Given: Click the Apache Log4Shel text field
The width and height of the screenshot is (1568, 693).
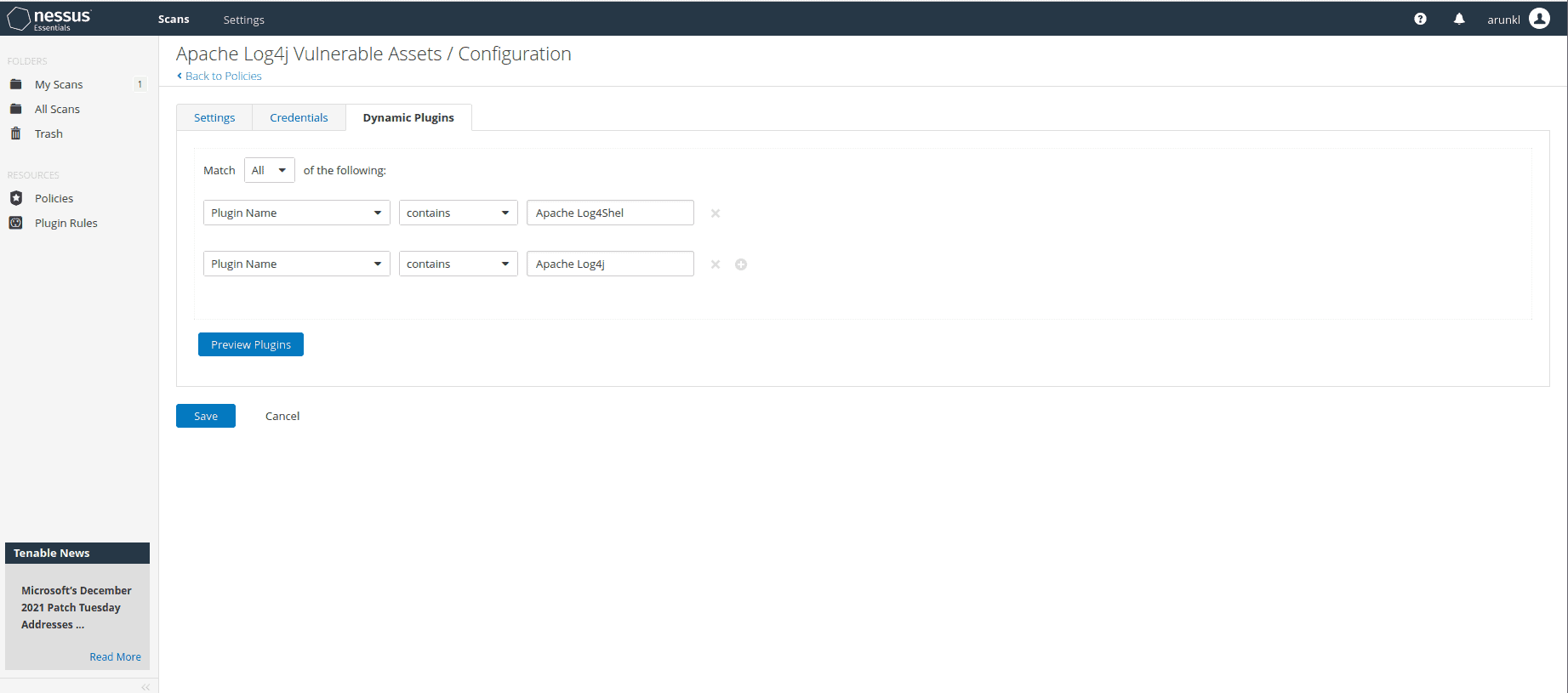Looking at the screenshot, I should (610, 213).
